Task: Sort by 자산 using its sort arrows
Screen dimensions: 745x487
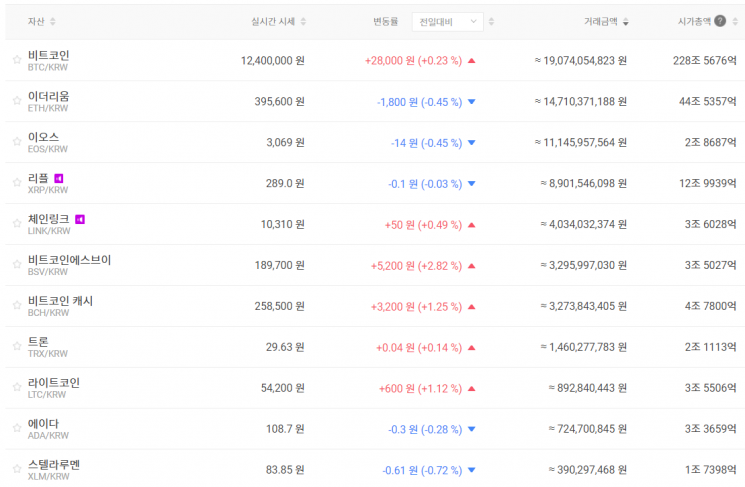Action: 53,21
